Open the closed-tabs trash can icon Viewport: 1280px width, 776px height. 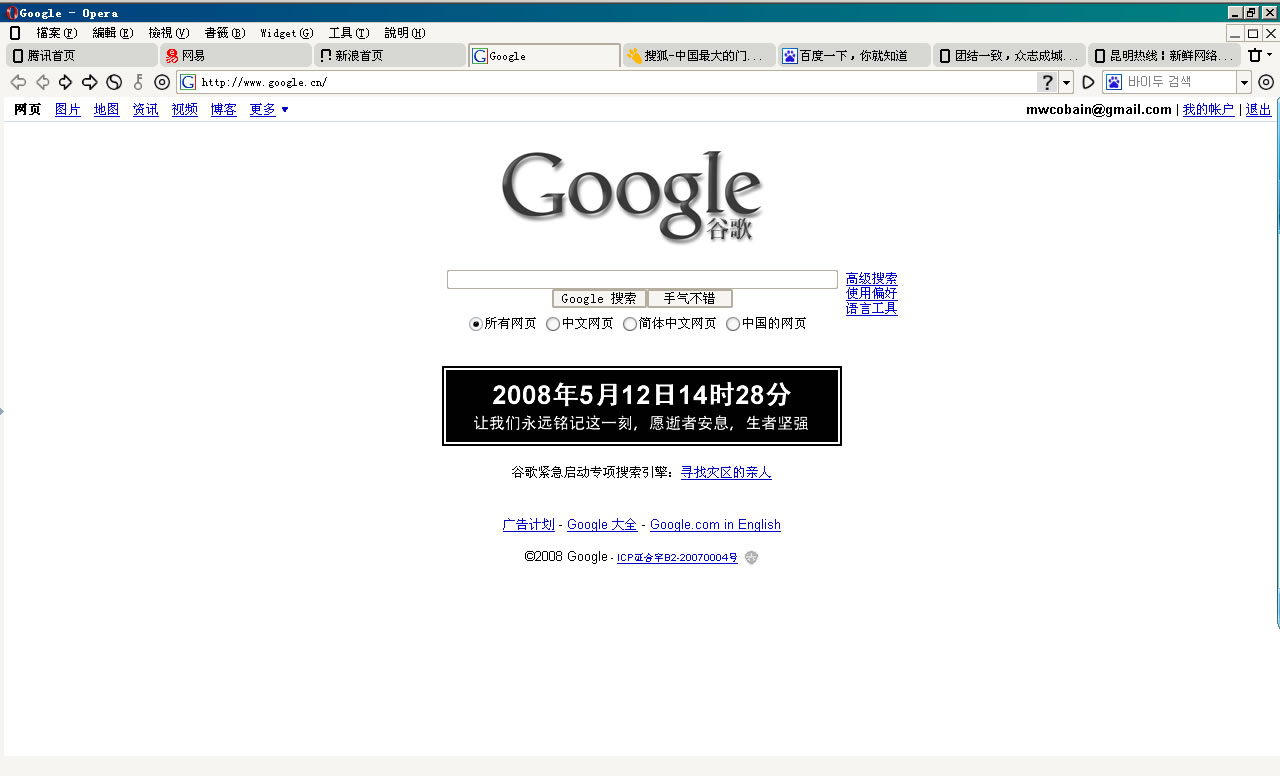(1255, 56)
